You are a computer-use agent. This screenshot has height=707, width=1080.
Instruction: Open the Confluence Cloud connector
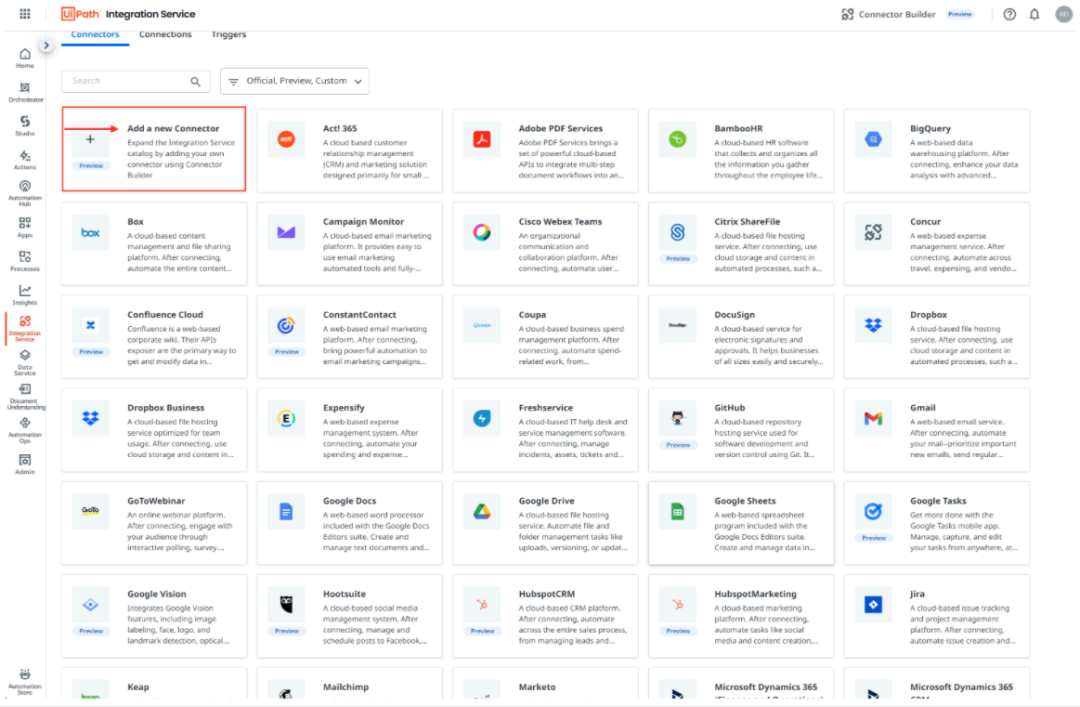pyautogui.click(x=154, y=336)
